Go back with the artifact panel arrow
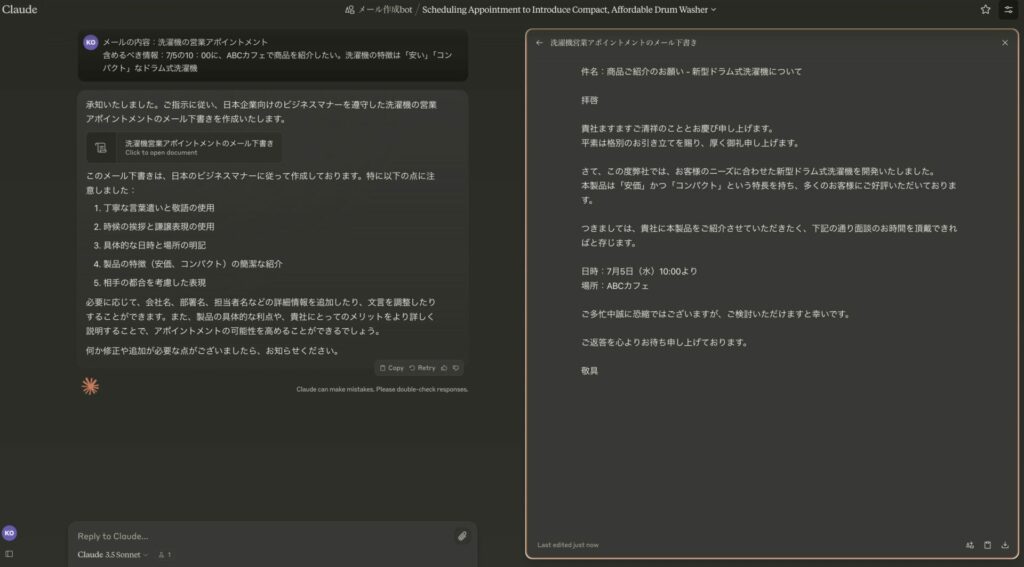 tap(539, 42)
